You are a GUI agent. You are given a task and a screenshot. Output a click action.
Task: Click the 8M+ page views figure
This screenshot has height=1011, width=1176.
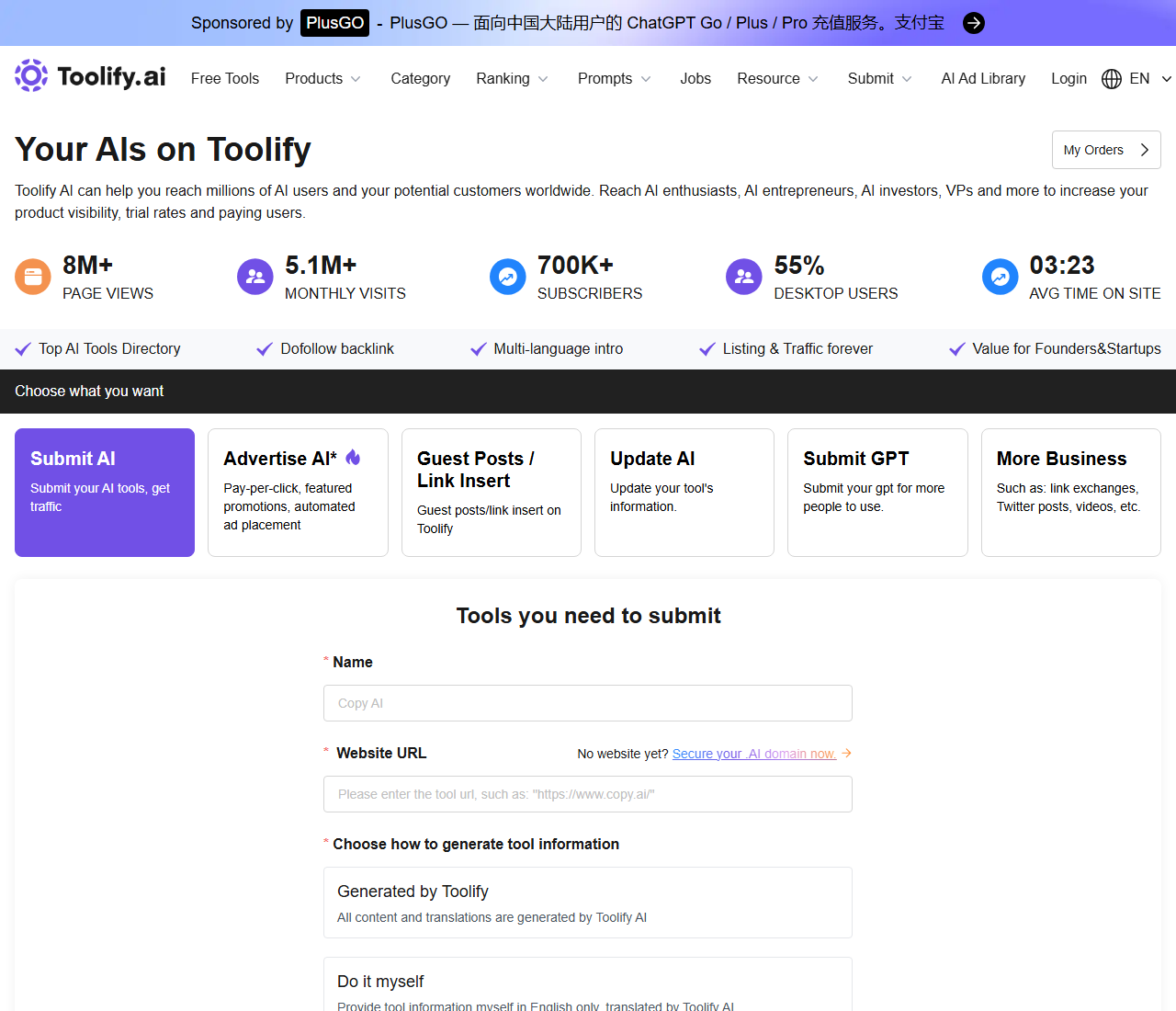tap(88, 266)
